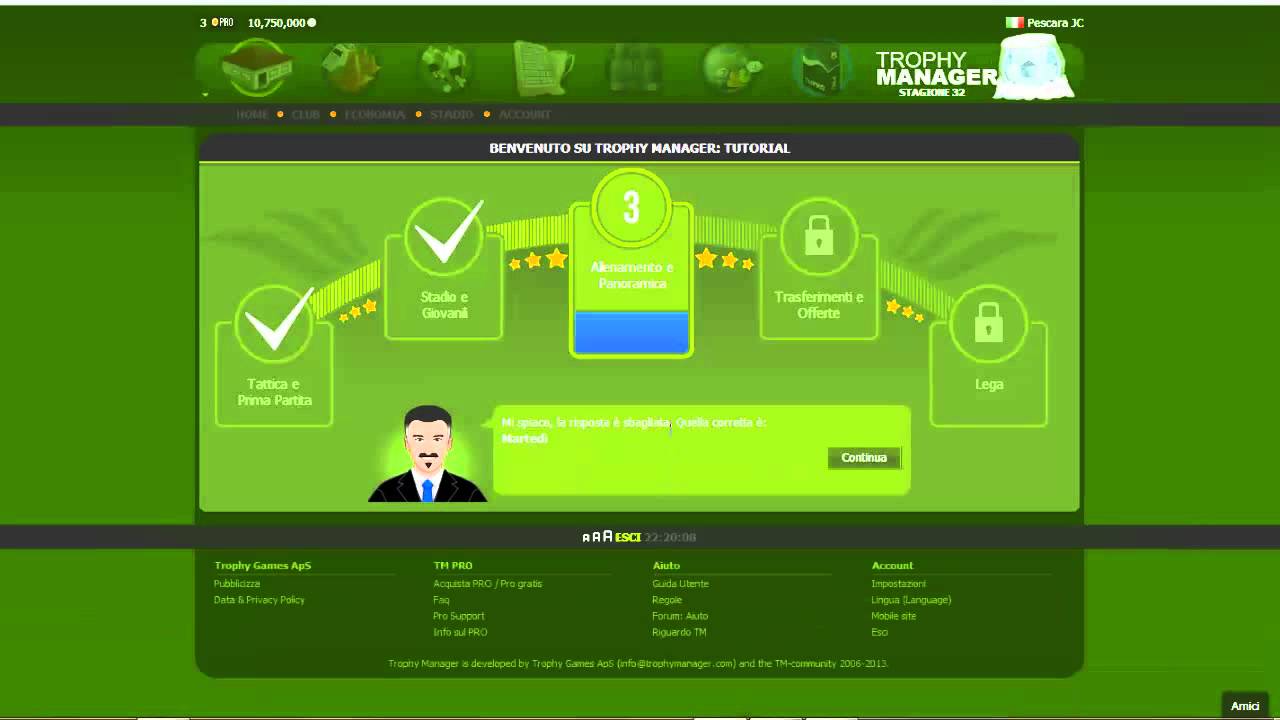Open Data & Privacy Policy link

(x=259, y=600)
